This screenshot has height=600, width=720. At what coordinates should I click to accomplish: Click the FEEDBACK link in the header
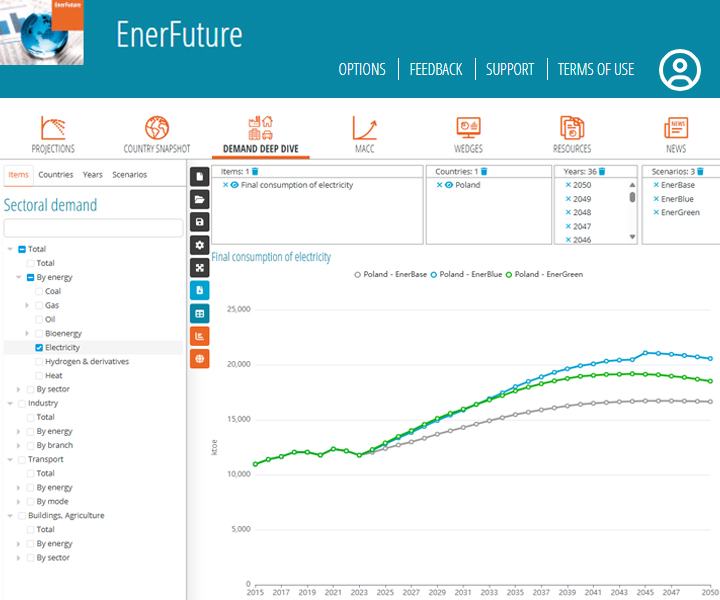point(436,69)
